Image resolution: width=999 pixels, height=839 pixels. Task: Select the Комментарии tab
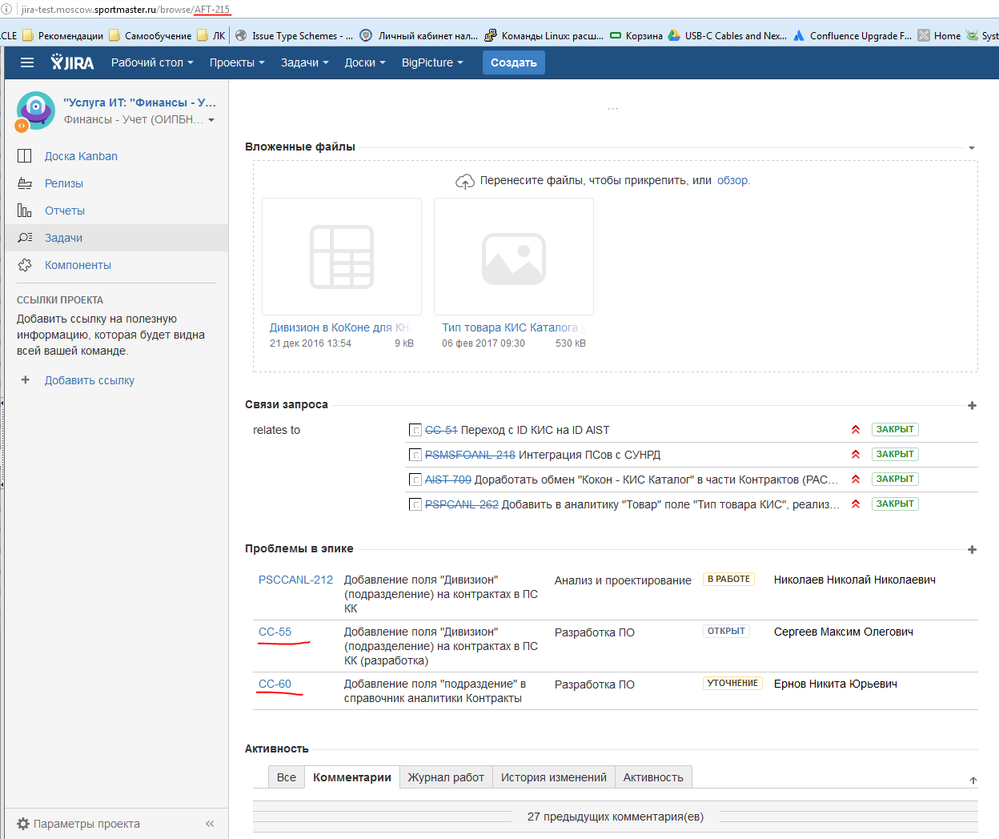pos(352,777)
